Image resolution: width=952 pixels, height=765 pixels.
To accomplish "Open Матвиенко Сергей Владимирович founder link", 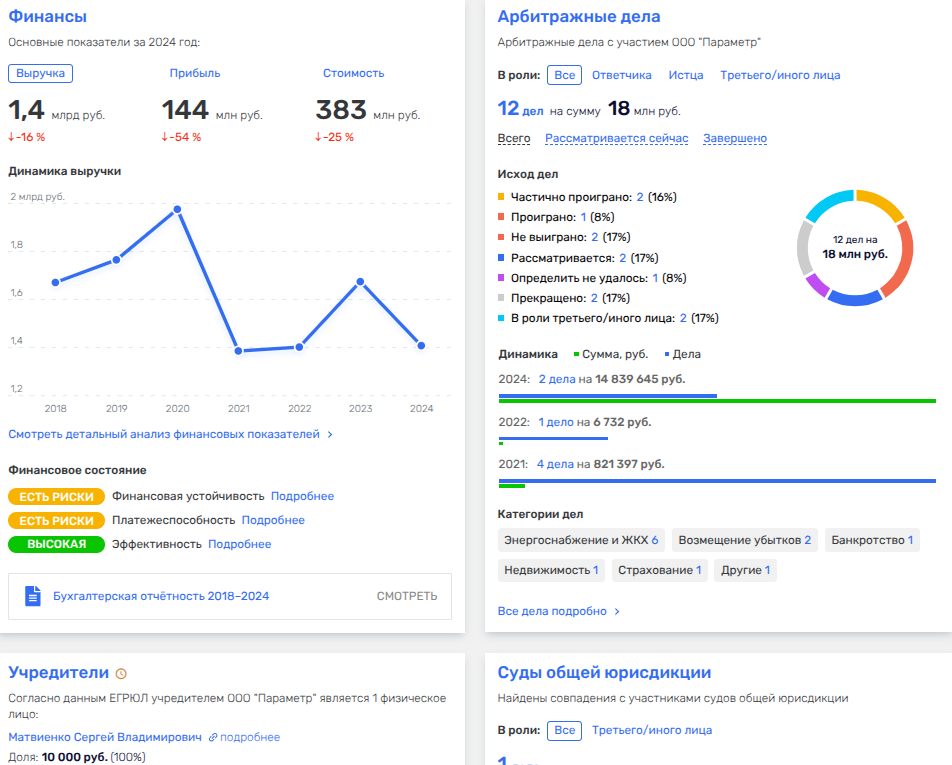I will click(x=105, y=737).
